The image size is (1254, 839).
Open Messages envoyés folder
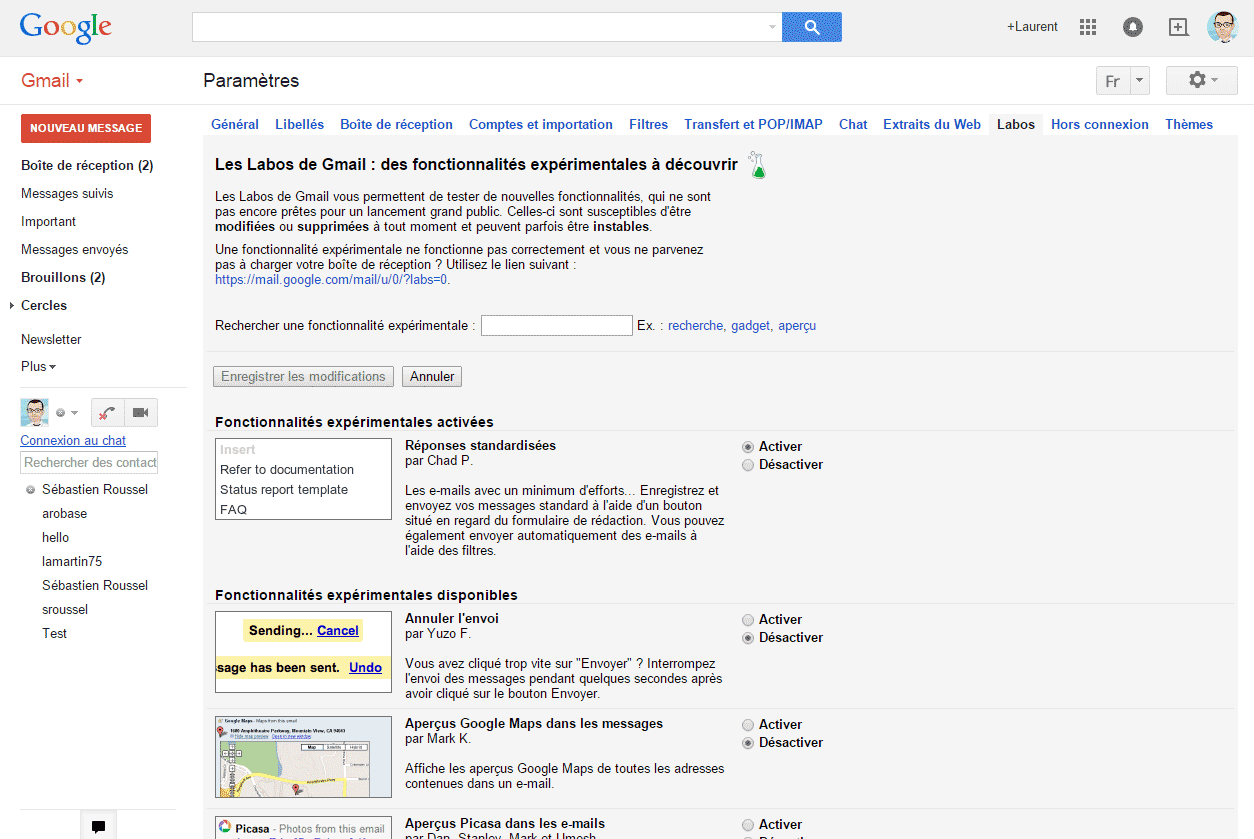pyautogui.click(x=75, y=250)
